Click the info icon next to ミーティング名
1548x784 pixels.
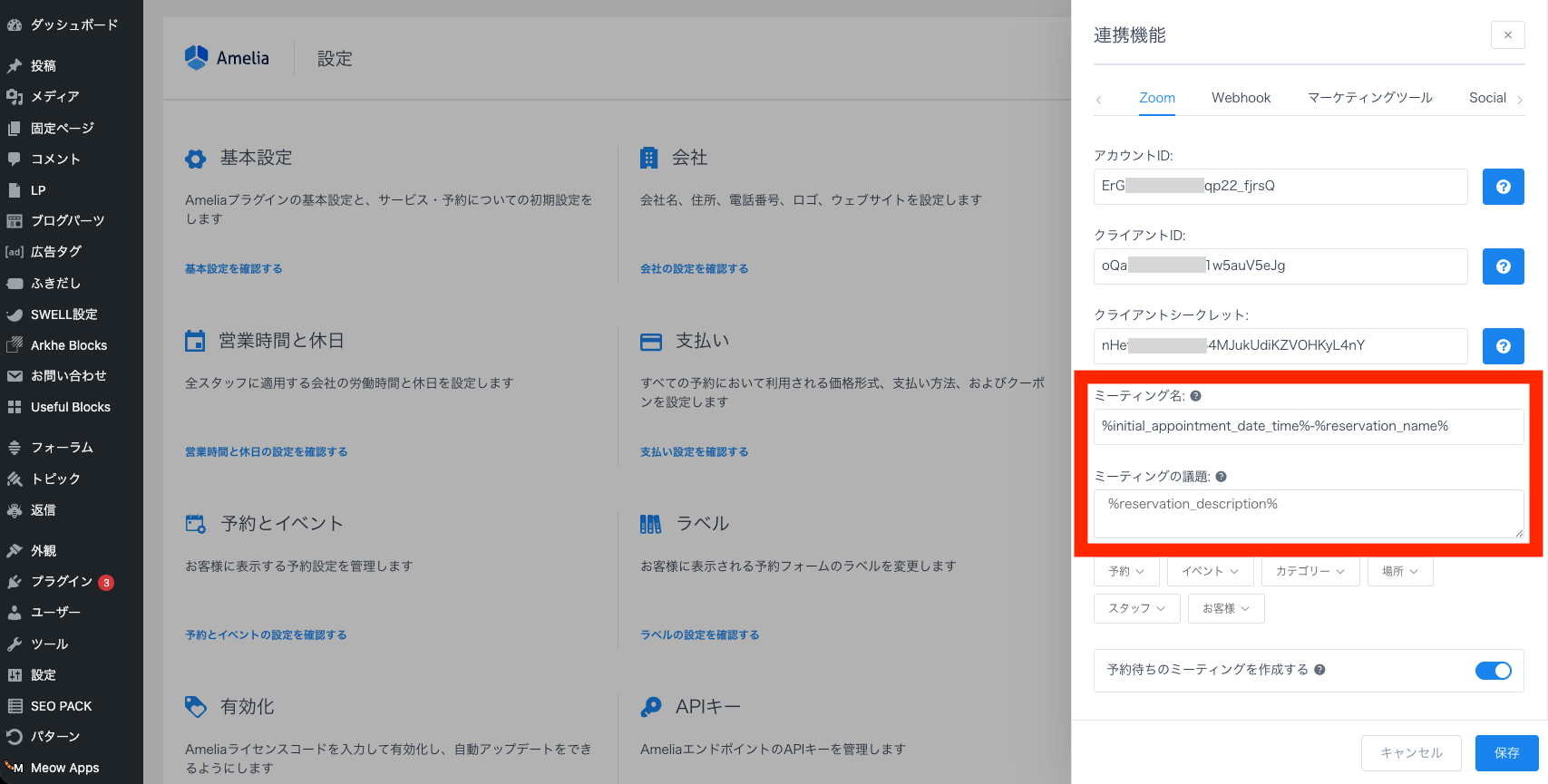(x=1195, y=396)
